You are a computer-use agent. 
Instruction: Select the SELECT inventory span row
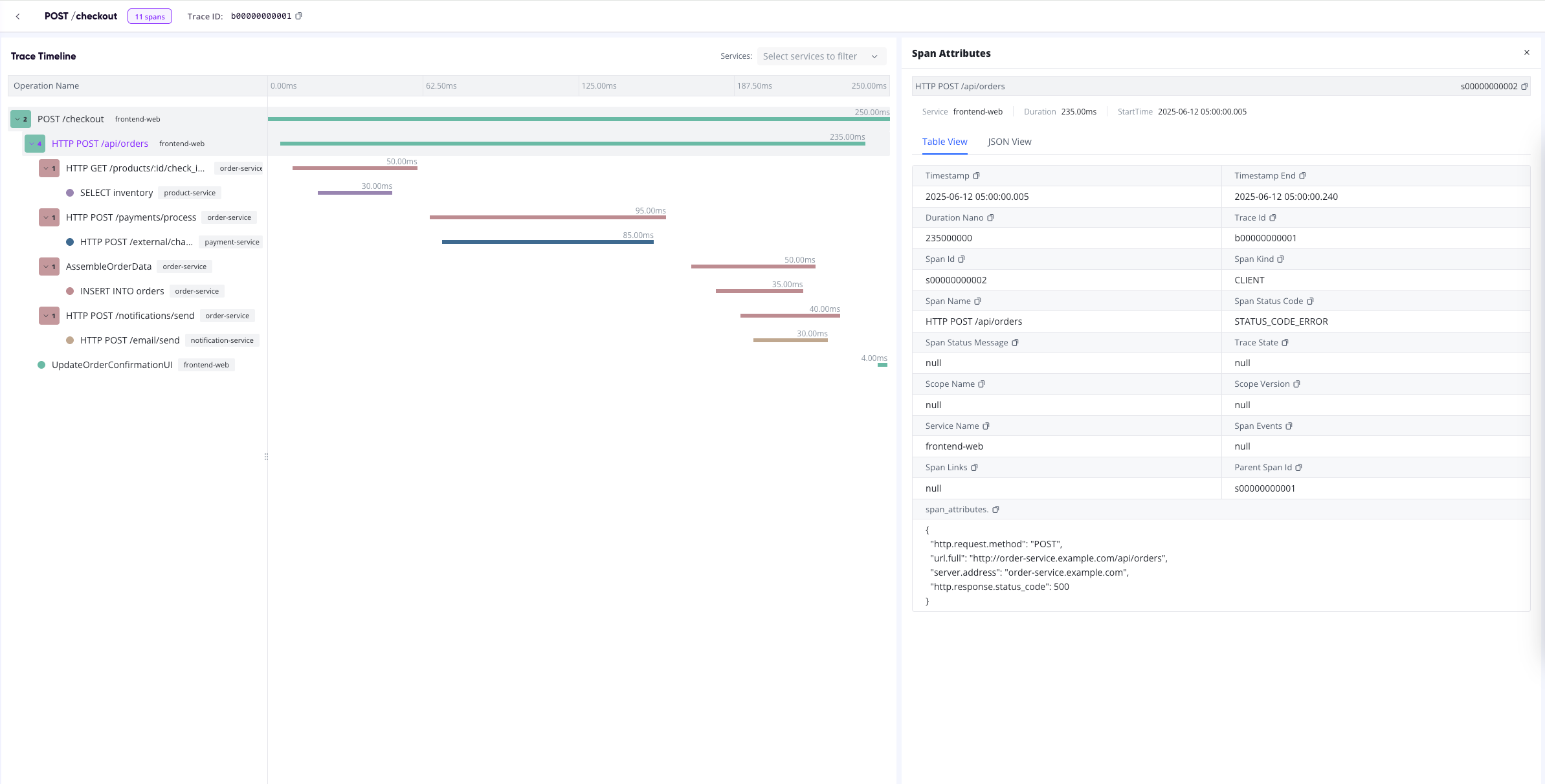click(x=117, y=193)
